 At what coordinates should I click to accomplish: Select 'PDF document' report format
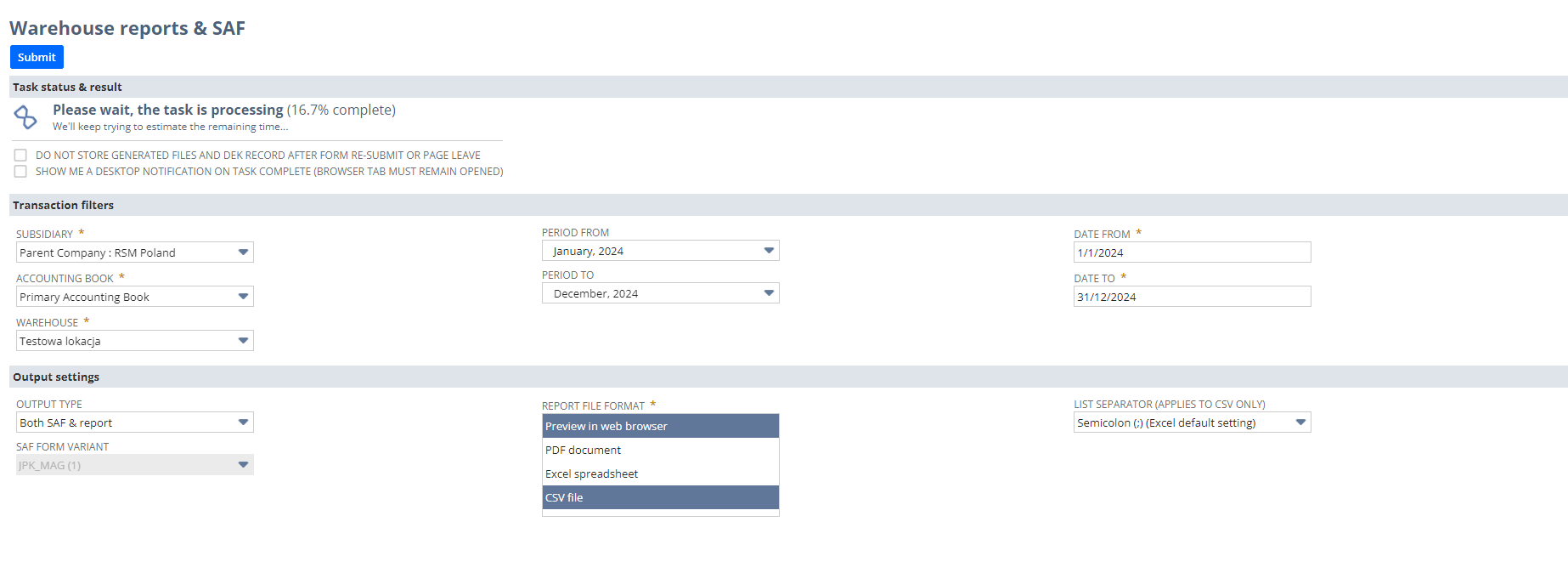coord(660,450)
